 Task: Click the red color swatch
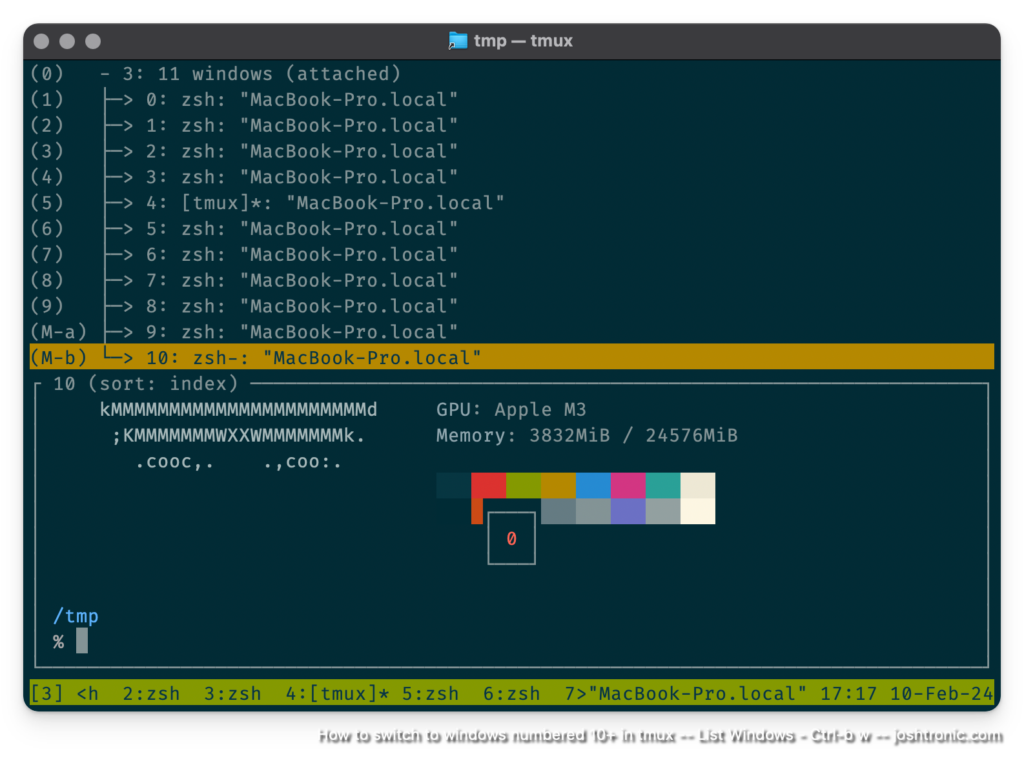click(x=488, y=485)
